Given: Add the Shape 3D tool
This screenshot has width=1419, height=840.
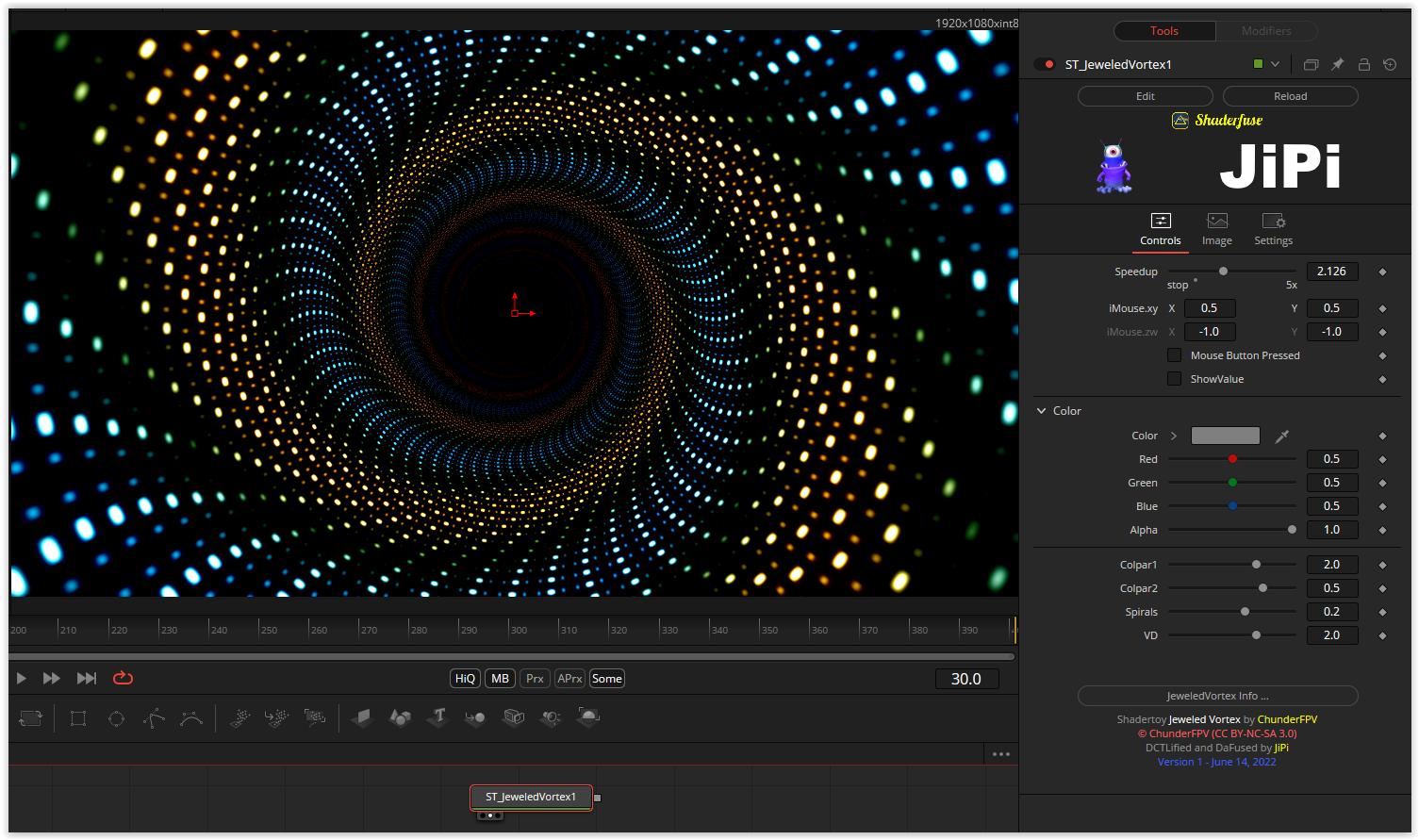Looking at the screenshot, I should (401, 718).
